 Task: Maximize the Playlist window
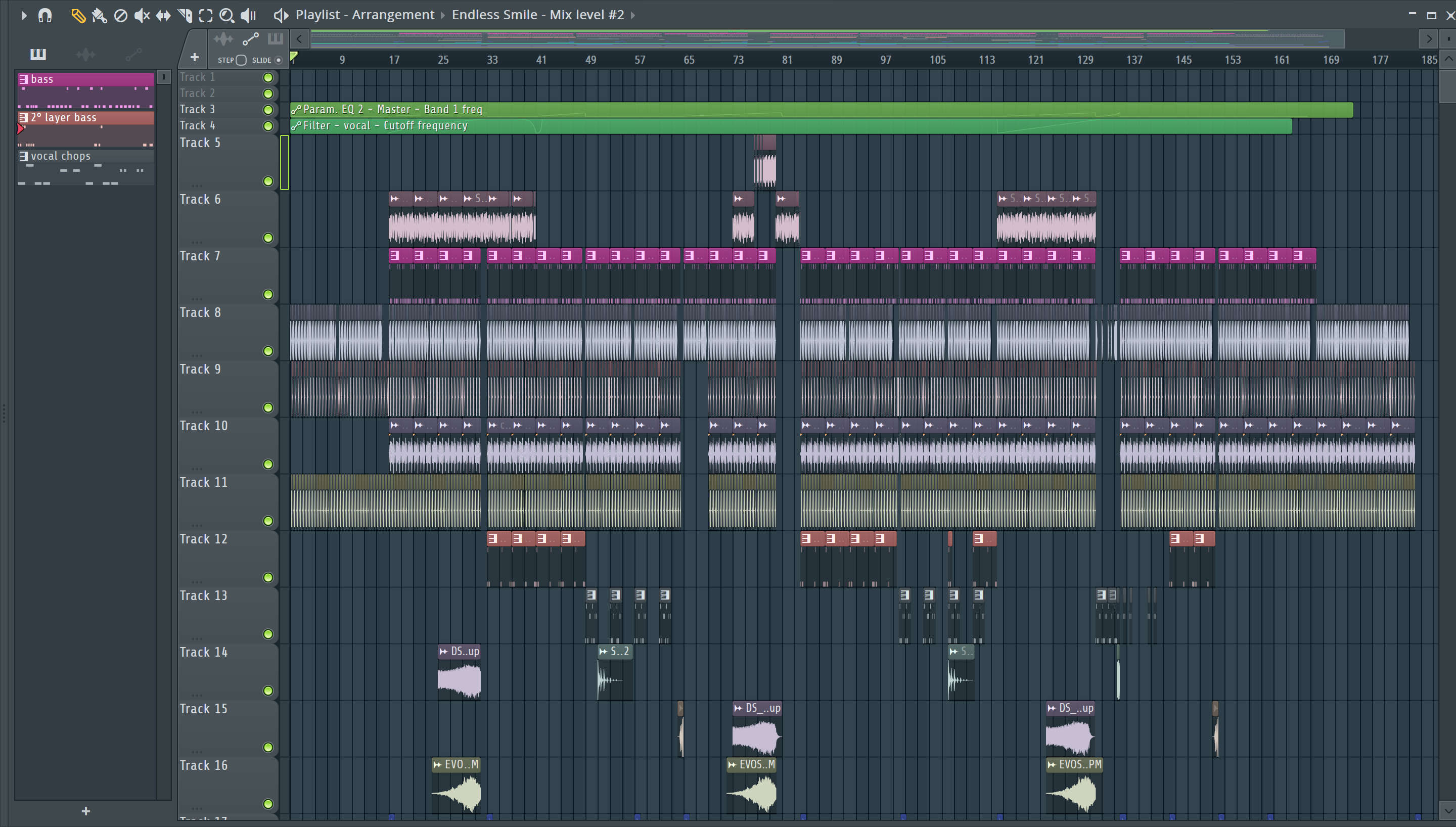1432,15
